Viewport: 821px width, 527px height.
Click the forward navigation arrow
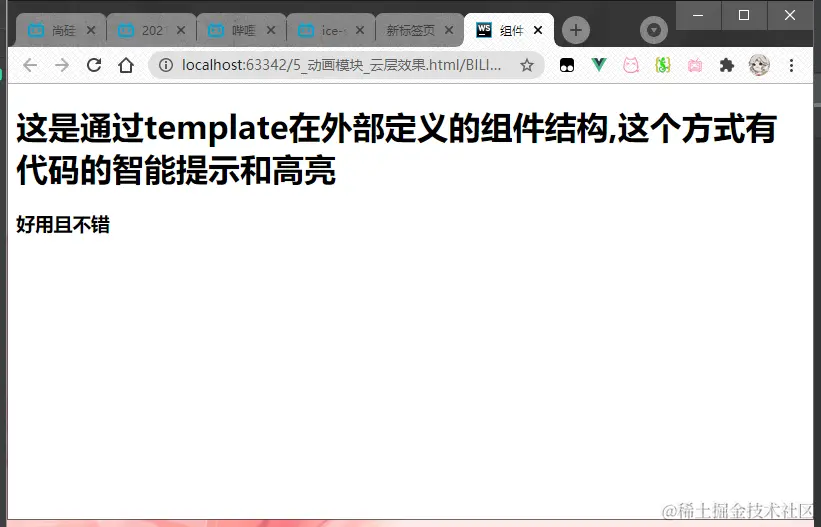(x=62, y=65)
